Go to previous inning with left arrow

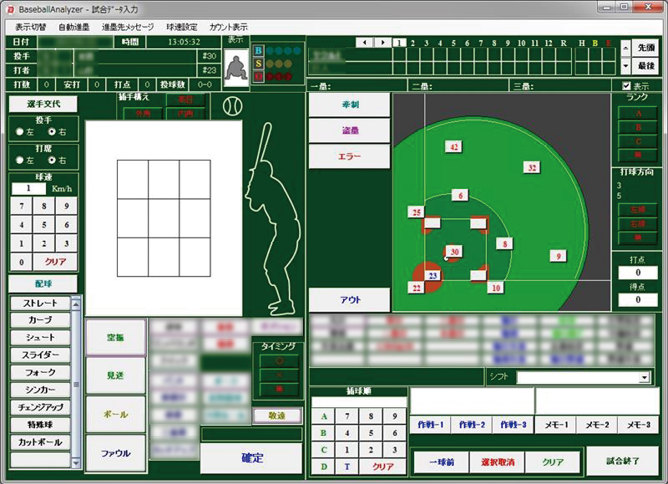coord(364,43)
